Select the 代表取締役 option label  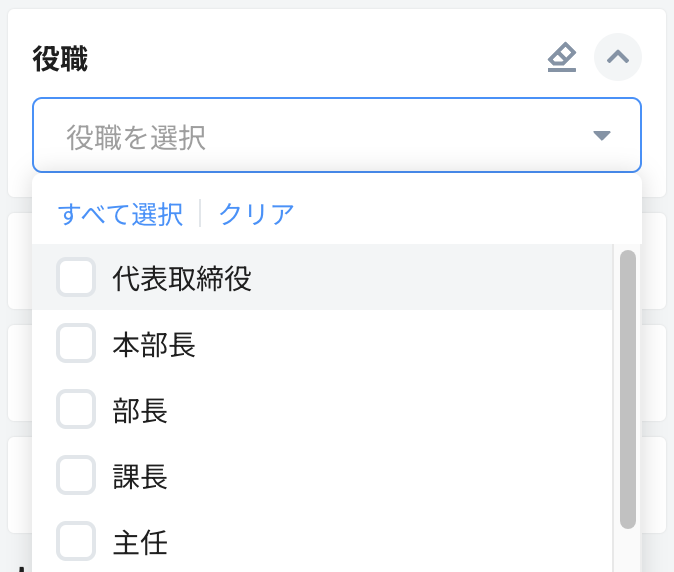[182, 278]
